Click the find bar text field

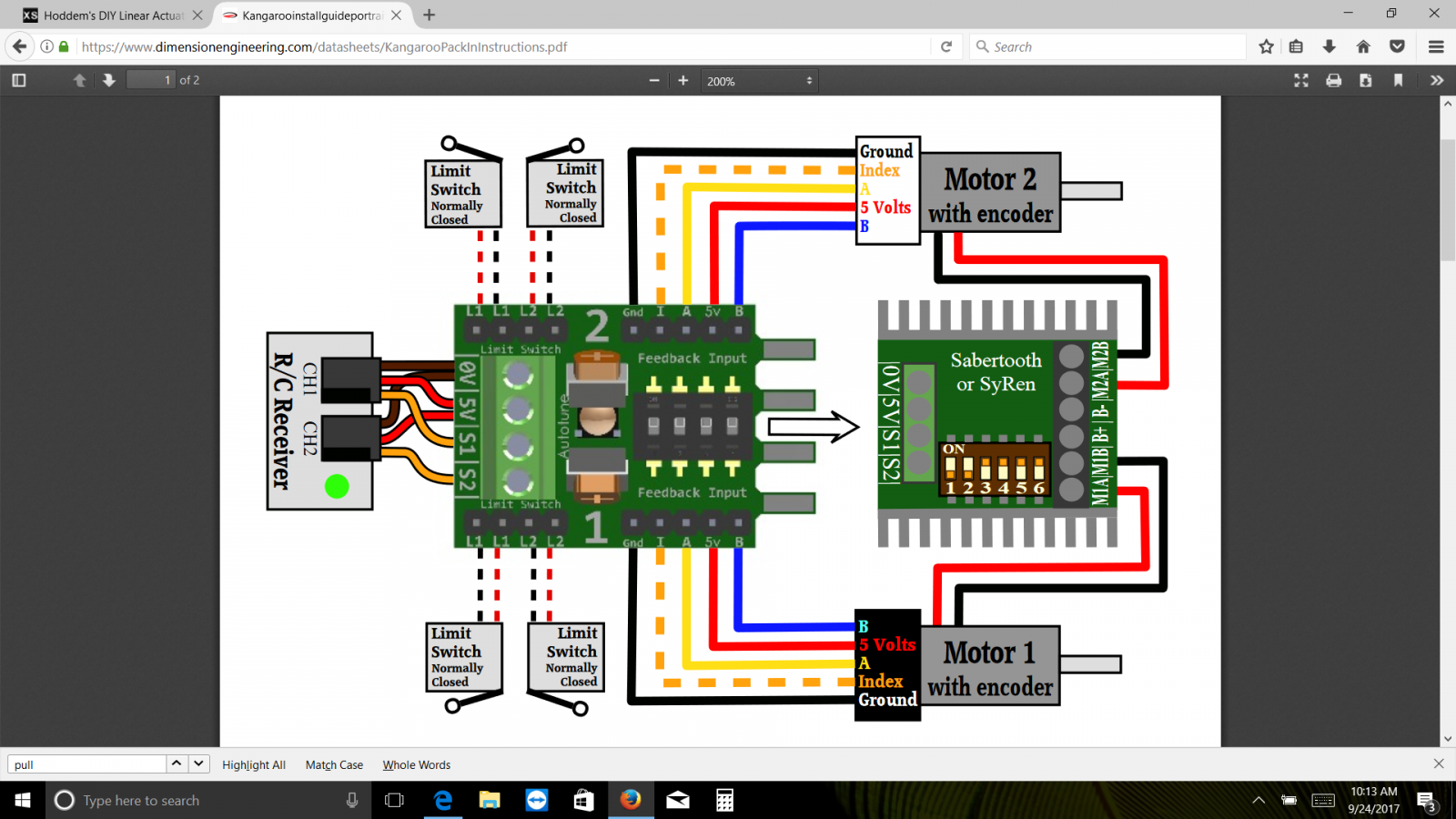click(87, 764)
